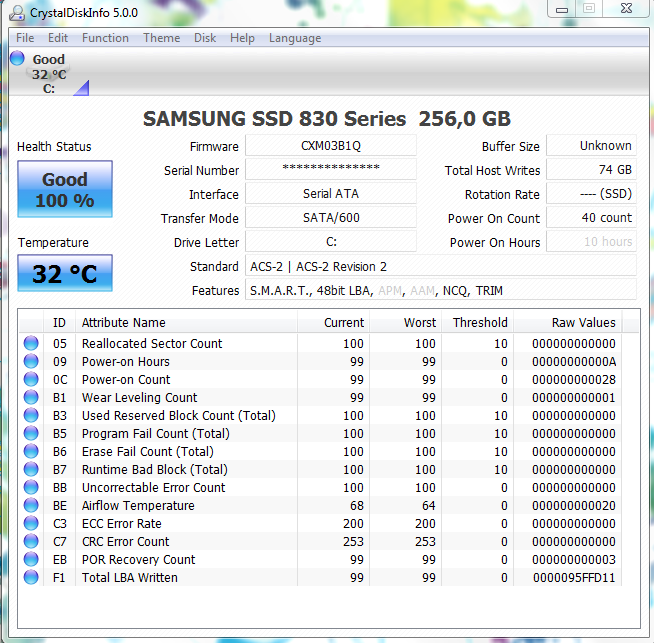The height and width of the screenshot is (643, 654).
Task: Open the Help menu
Action: coord(242,38)
